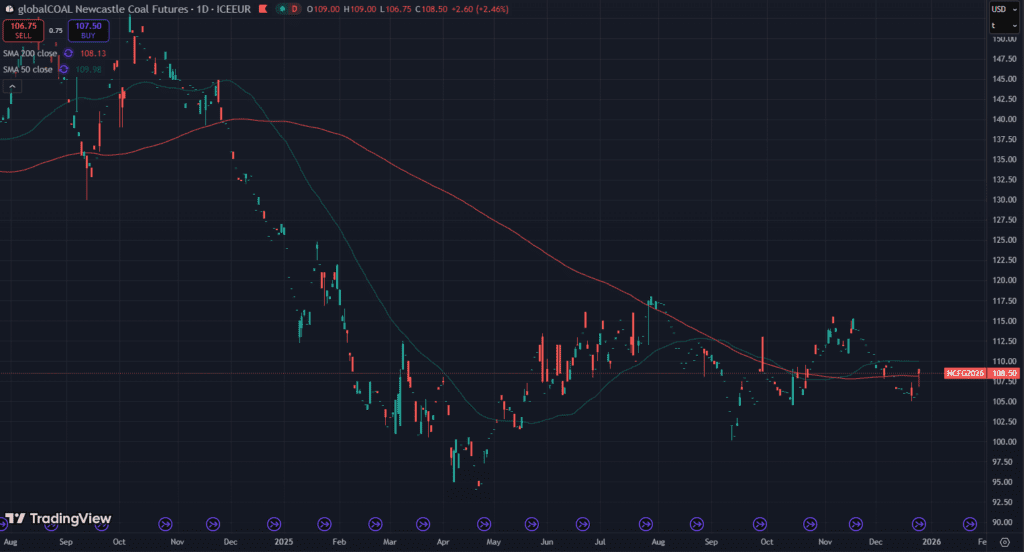
Task: Click the green market status indicator
Action: tap(282, 9)
